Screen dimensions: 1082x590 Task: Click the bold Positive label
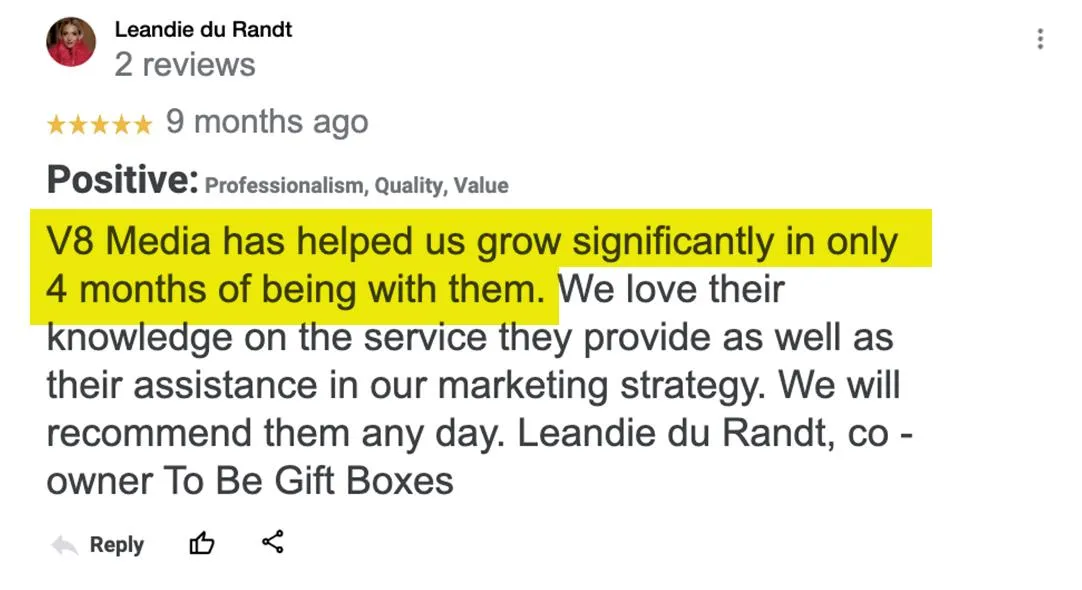pyautogui.click(x=122, y=180)
